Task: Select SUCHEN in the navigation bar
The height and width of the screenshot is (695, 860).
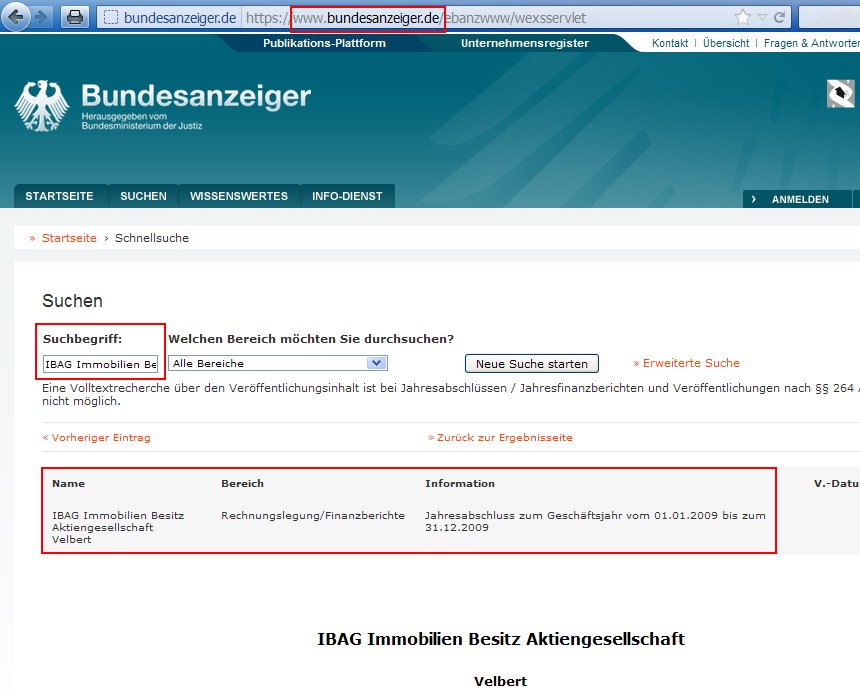Action: (143, 196)
